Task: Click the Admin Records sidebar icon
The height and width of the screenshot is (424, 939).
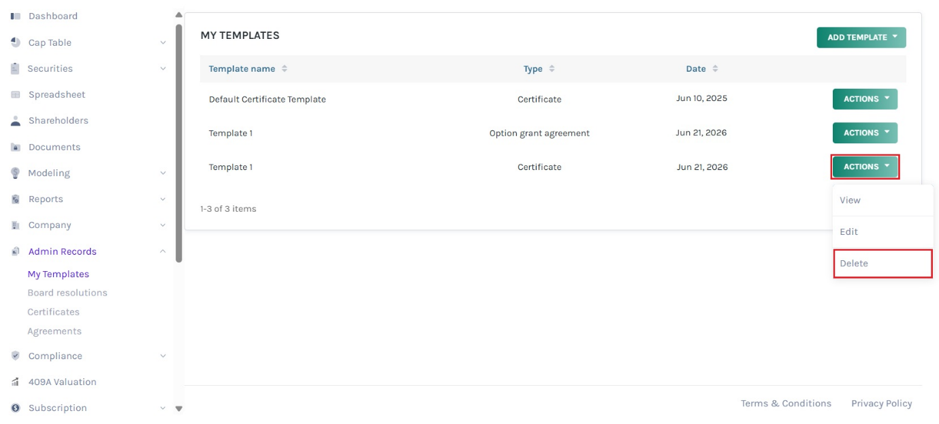Action: click(x=16, y=252)
